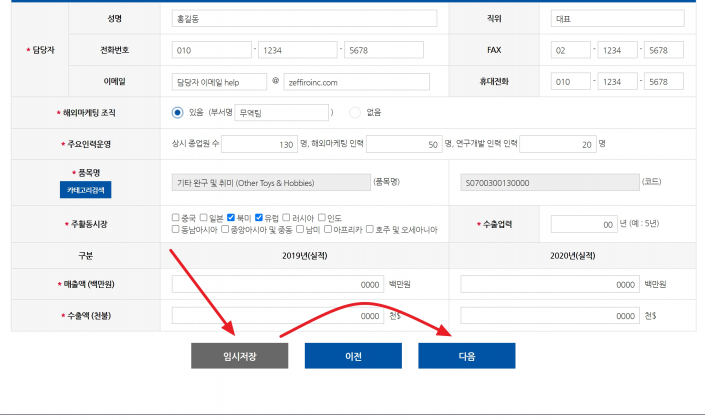Uncheck the 유럽 market checkbox

click(x=259, y=217)
